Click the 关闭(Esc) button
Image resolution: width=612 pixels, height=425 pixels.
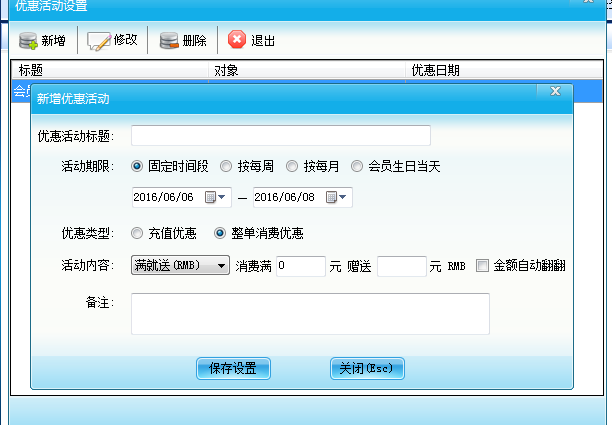click(367, 368)
